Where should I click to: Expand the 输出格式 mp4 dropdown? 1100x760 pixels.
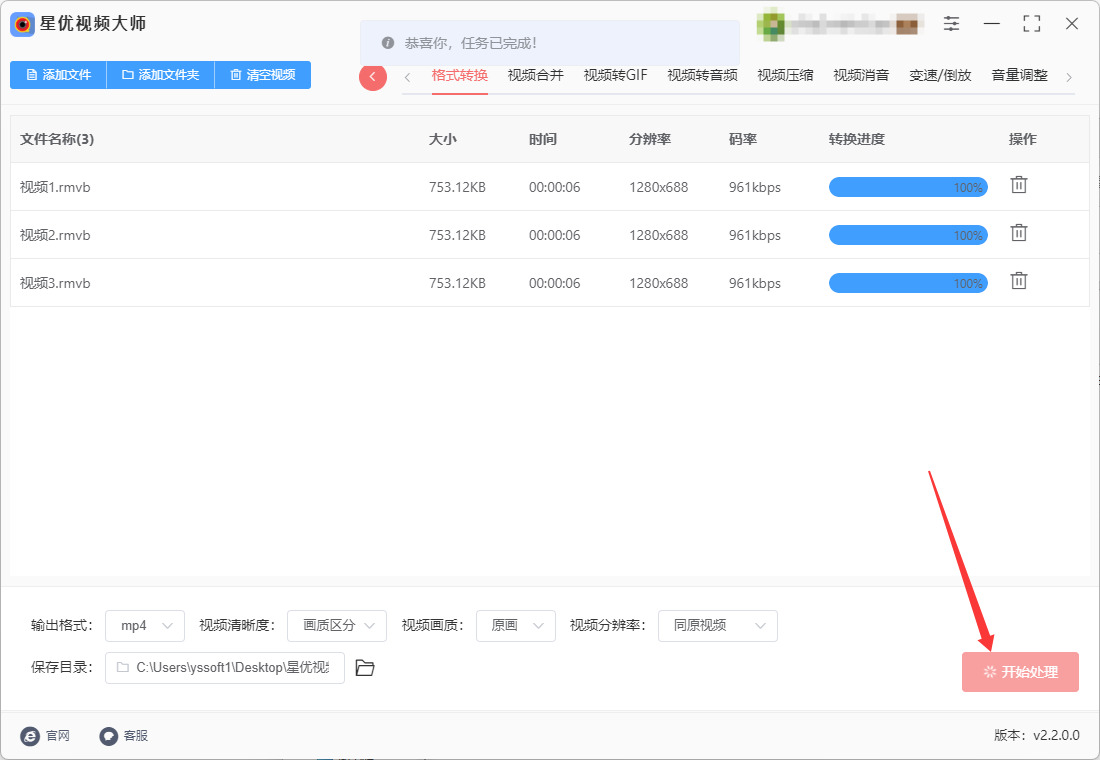click(145, 626)
